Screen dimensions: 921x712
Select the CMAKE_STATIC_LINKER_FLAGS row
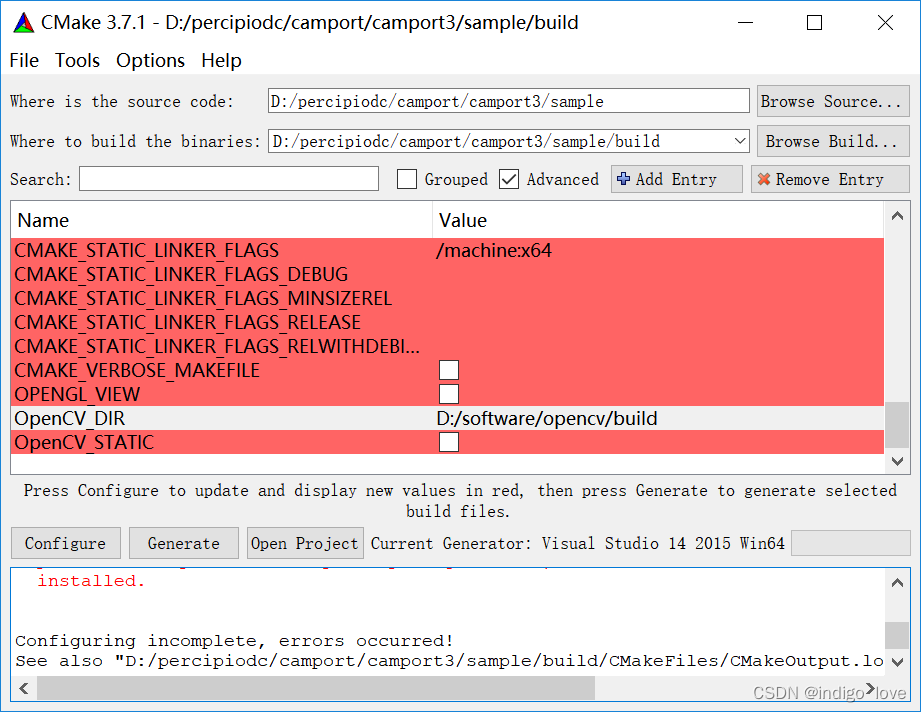coord(447,250)
